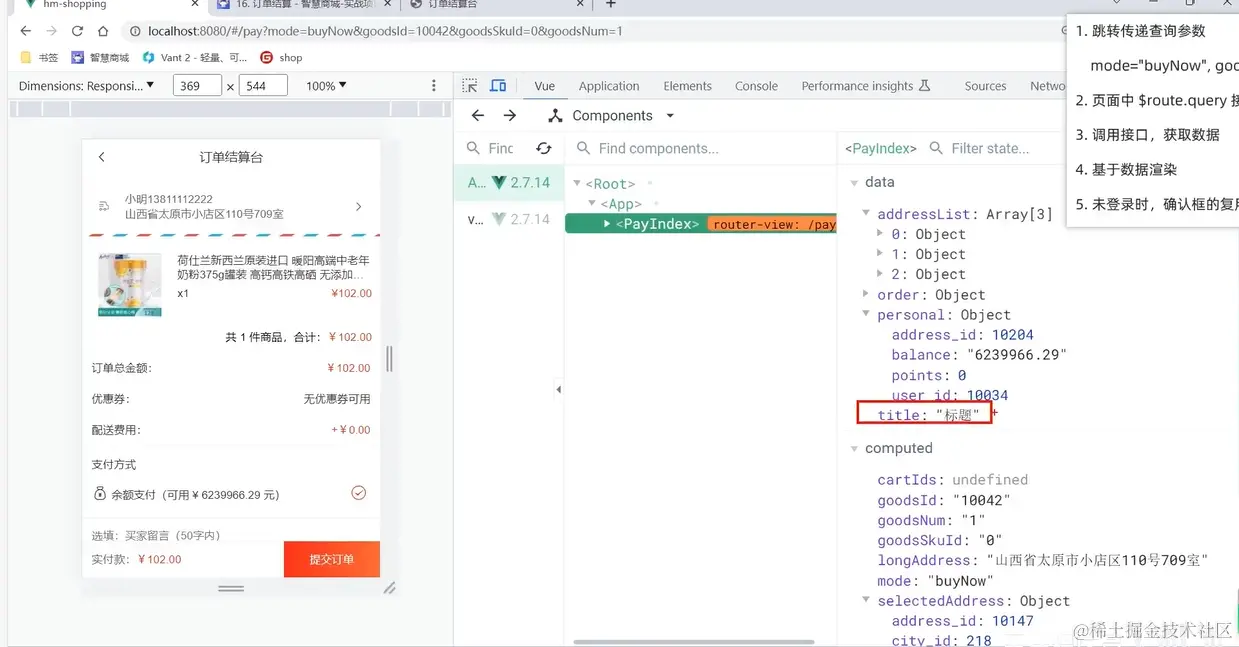This screenshot has height=647, width=1239.
Task: Expand addressList item 1 Object
Action: (881, 254)
